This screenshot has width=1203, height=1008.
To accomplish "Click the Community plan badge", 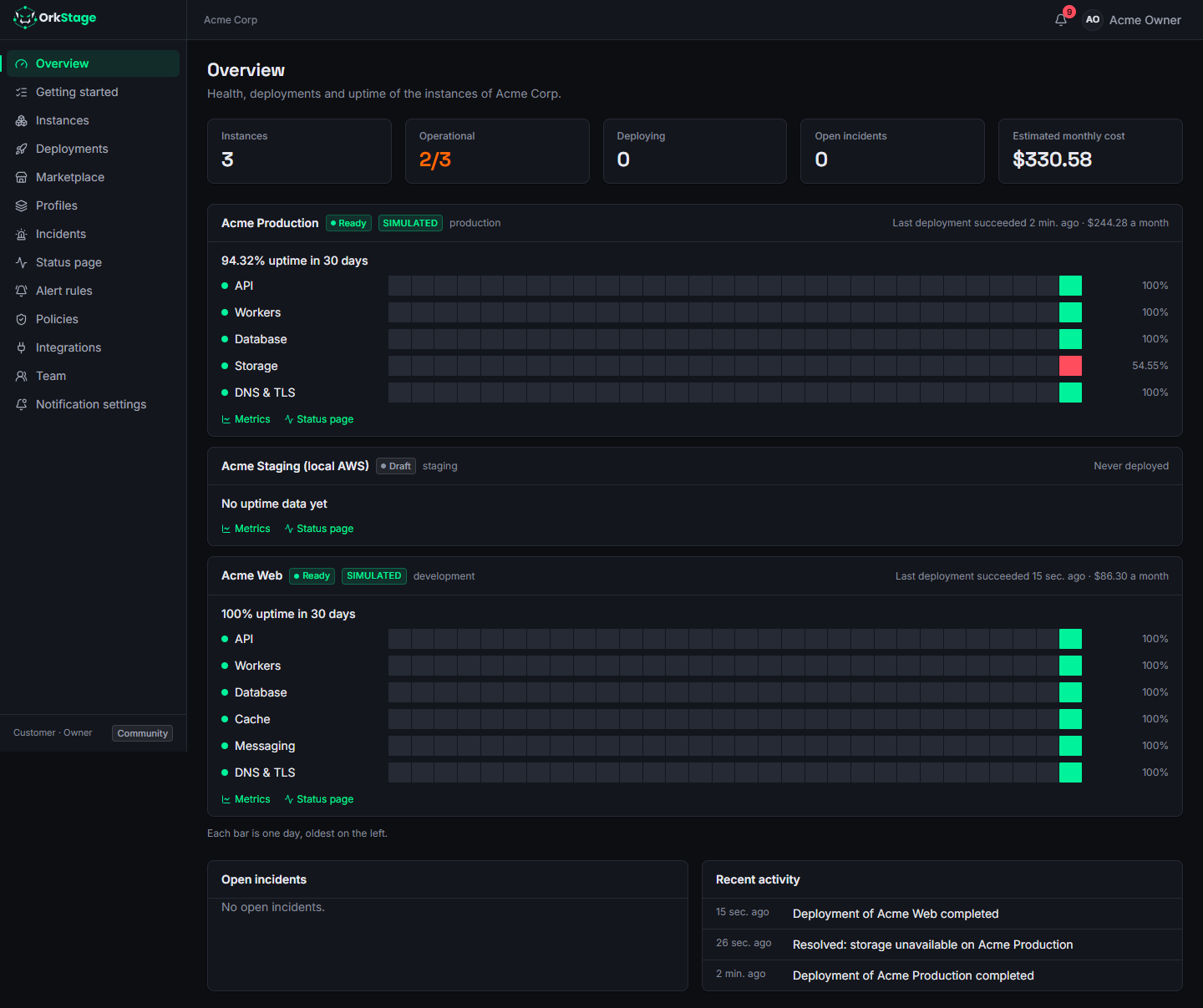I will coord(143,733).
